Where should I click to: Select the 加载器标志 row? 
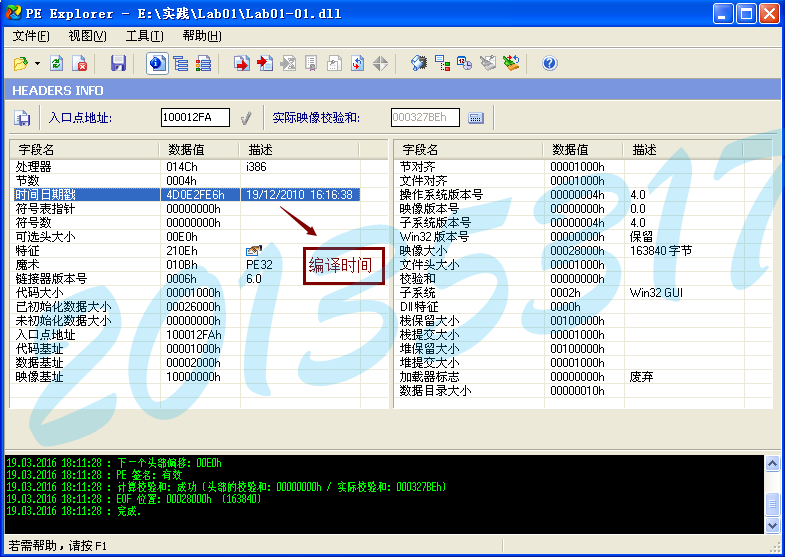tap(571, 377)
